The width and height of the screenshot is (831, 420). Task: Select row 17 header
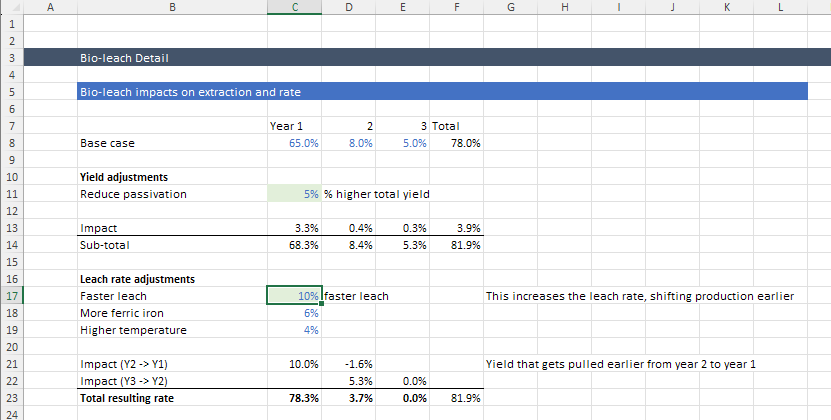coord(12,296)
